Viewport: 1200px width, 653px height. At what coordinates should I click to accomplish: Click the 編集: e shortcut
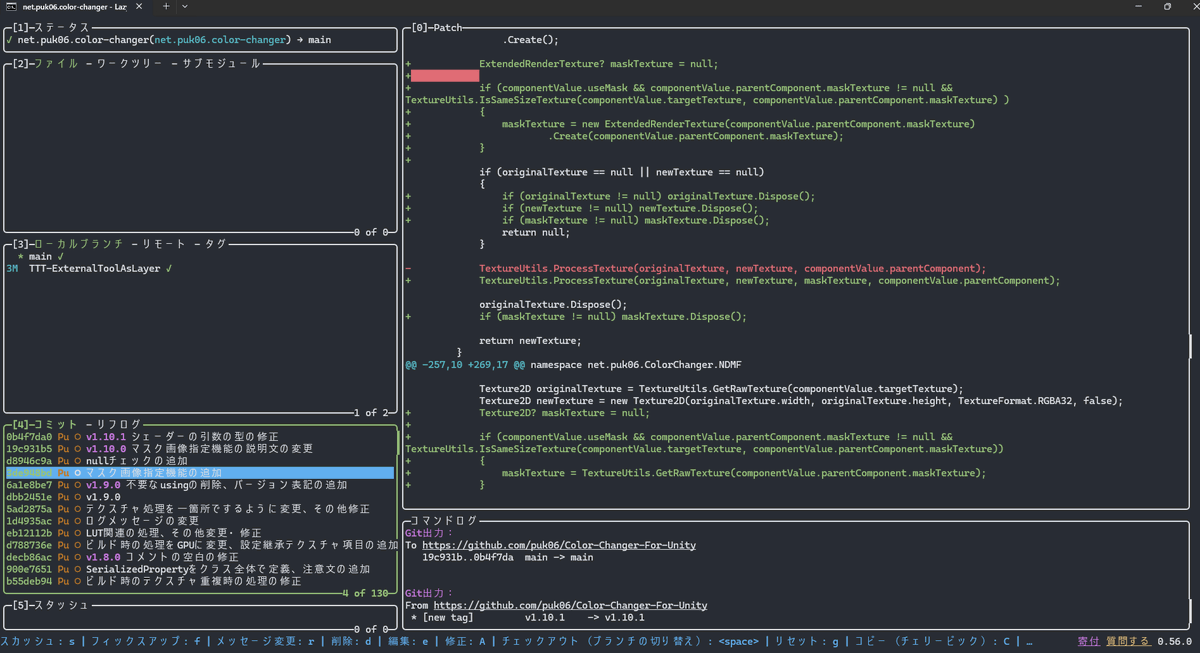tap(409, 641)
